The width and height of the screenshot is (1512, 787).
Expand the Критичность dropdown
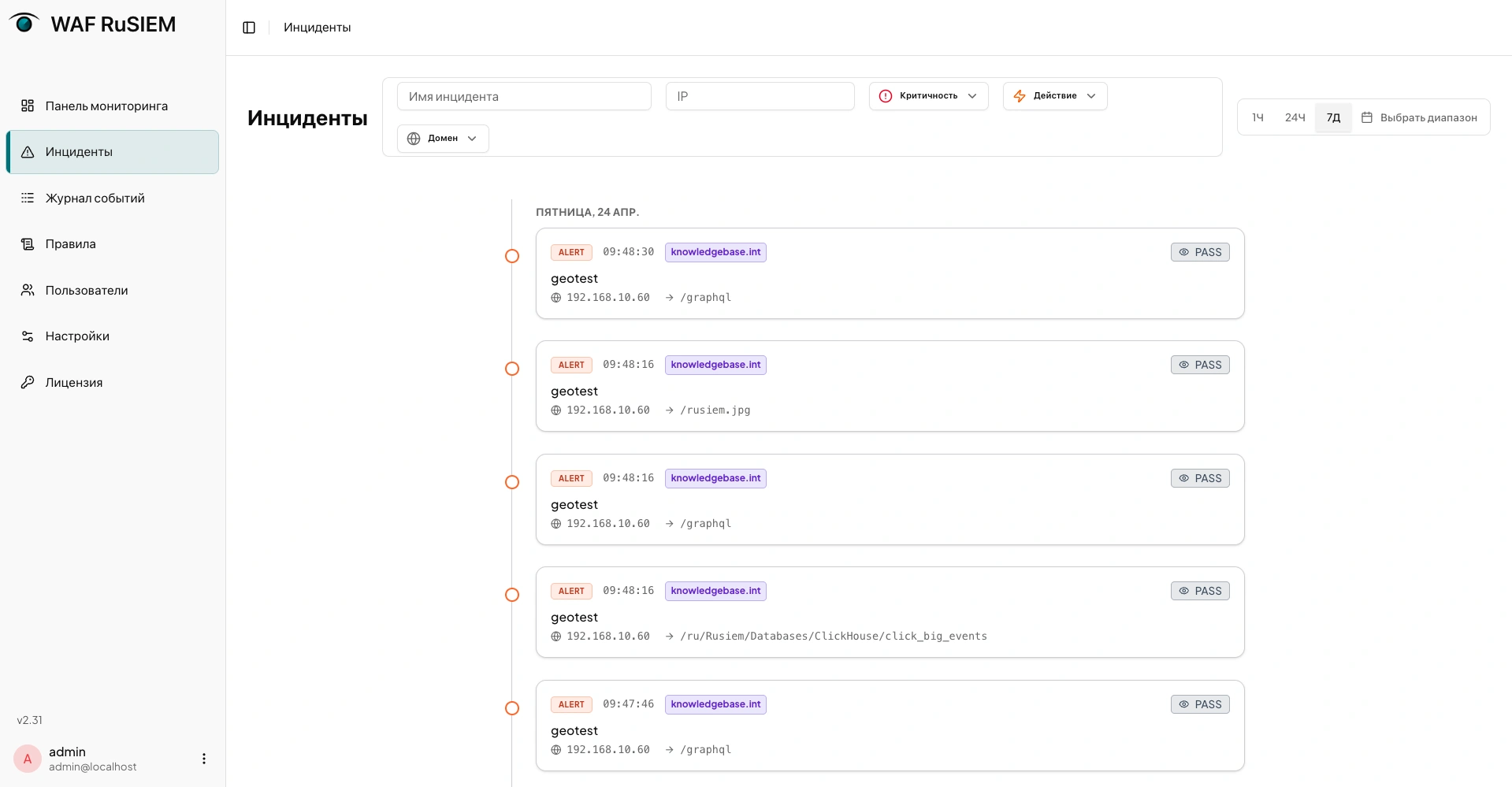(x=929, y=96)
